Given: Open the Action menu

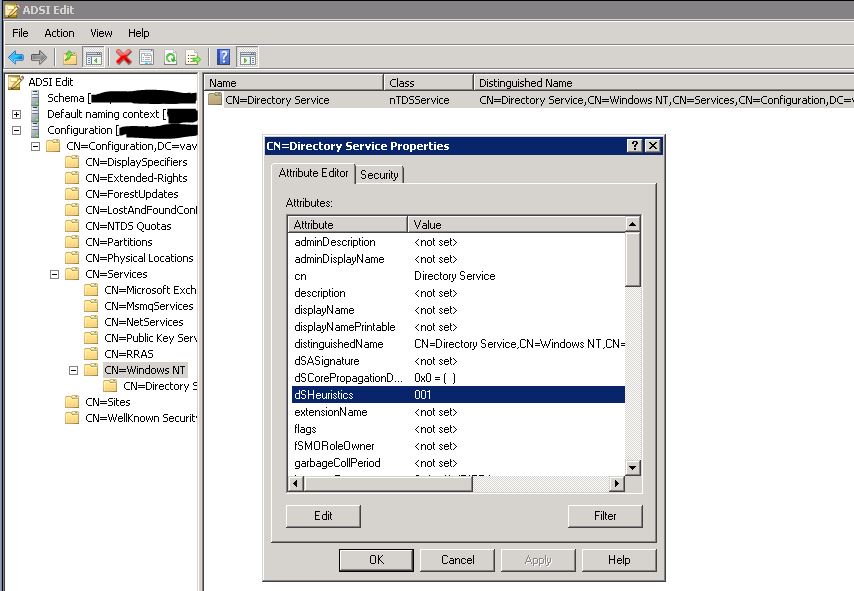Looking at the screenshot, I should point(59,33).
